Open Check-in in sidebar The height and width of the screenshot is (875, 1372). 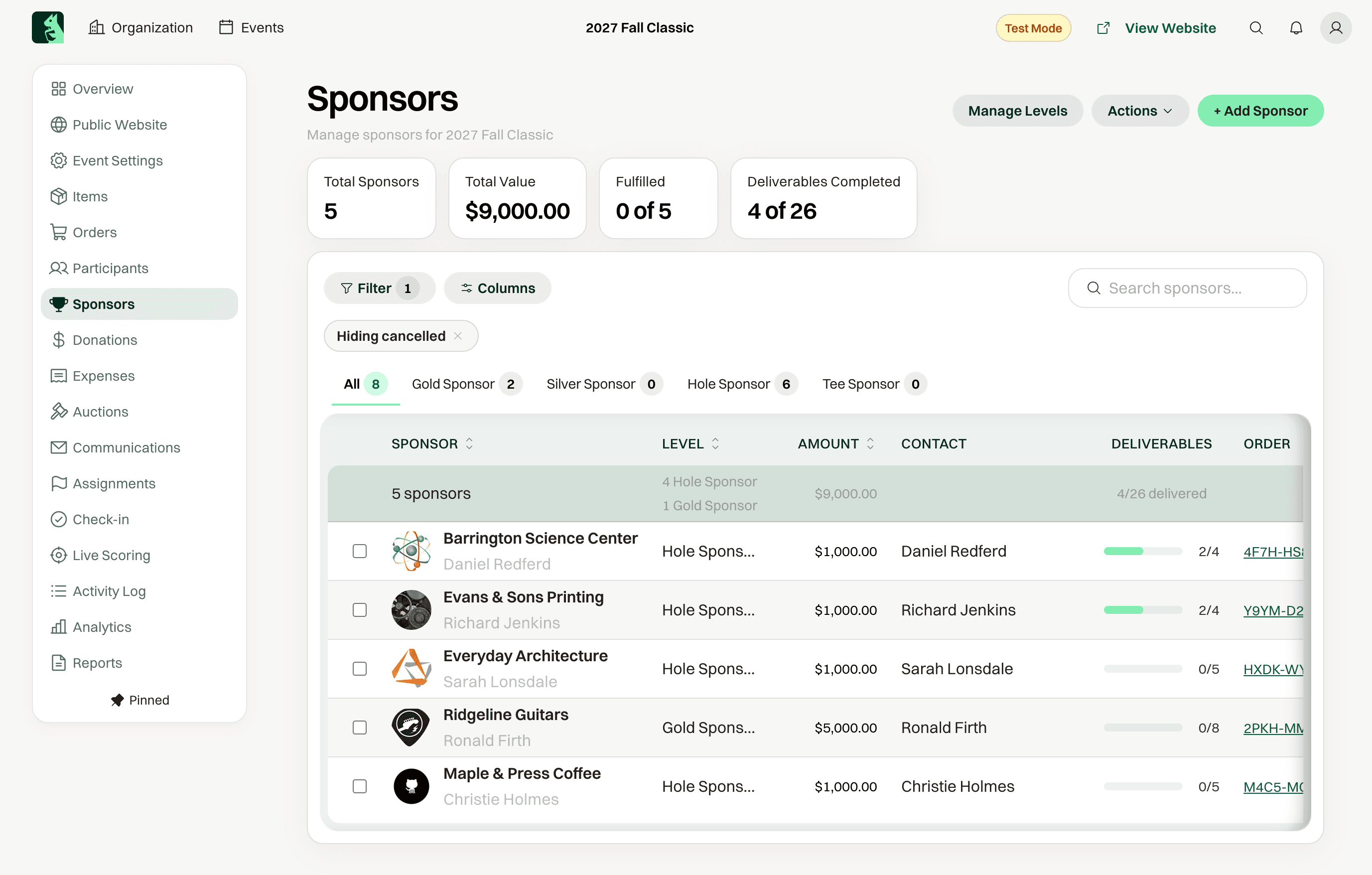click(139, 520)
